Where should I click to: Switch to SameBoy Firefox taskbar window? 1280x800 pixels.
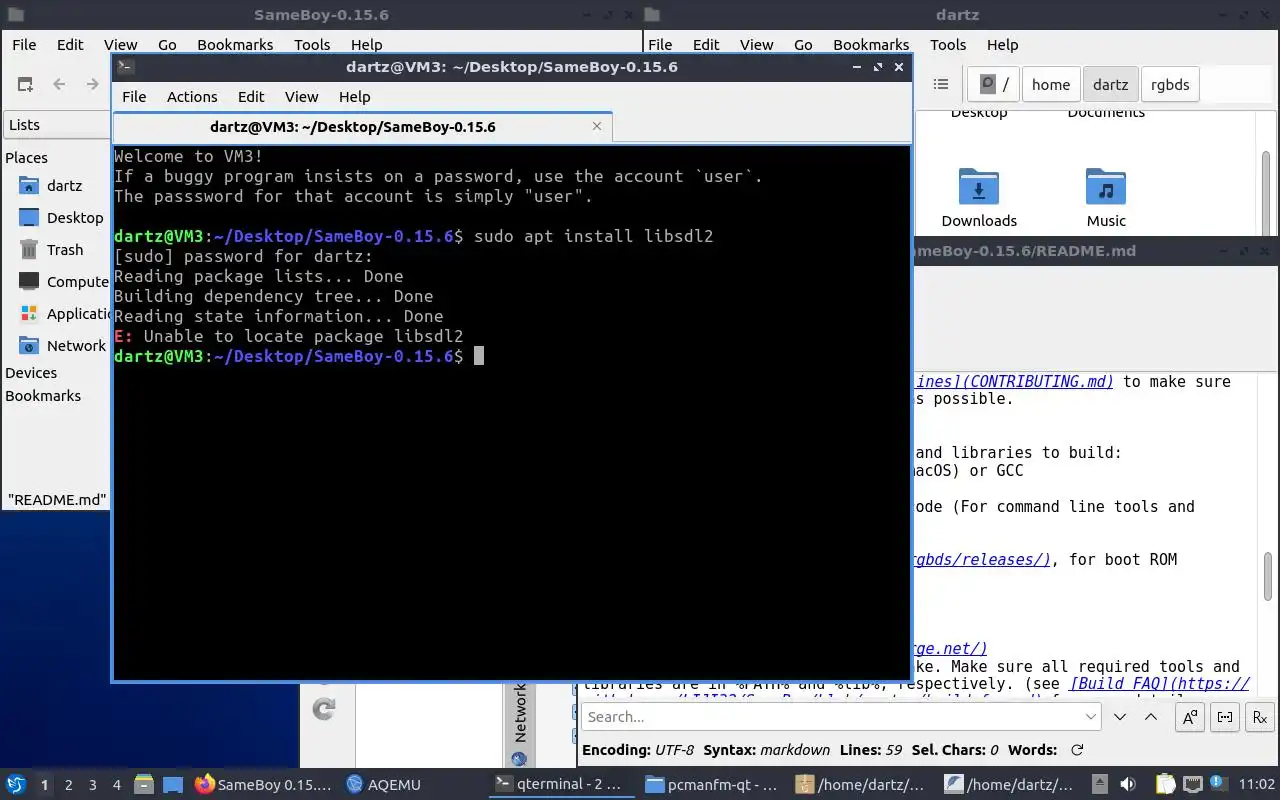263,785
